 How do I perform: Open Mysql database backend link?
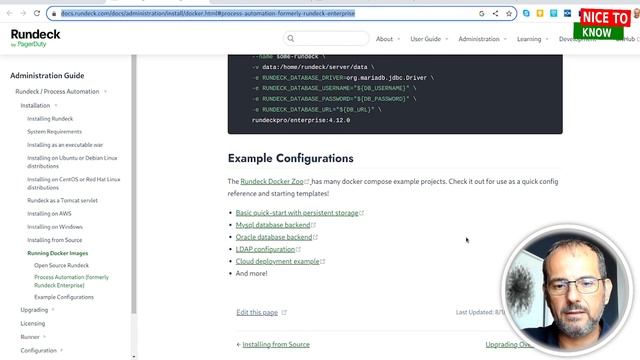(x=273, y=225)
